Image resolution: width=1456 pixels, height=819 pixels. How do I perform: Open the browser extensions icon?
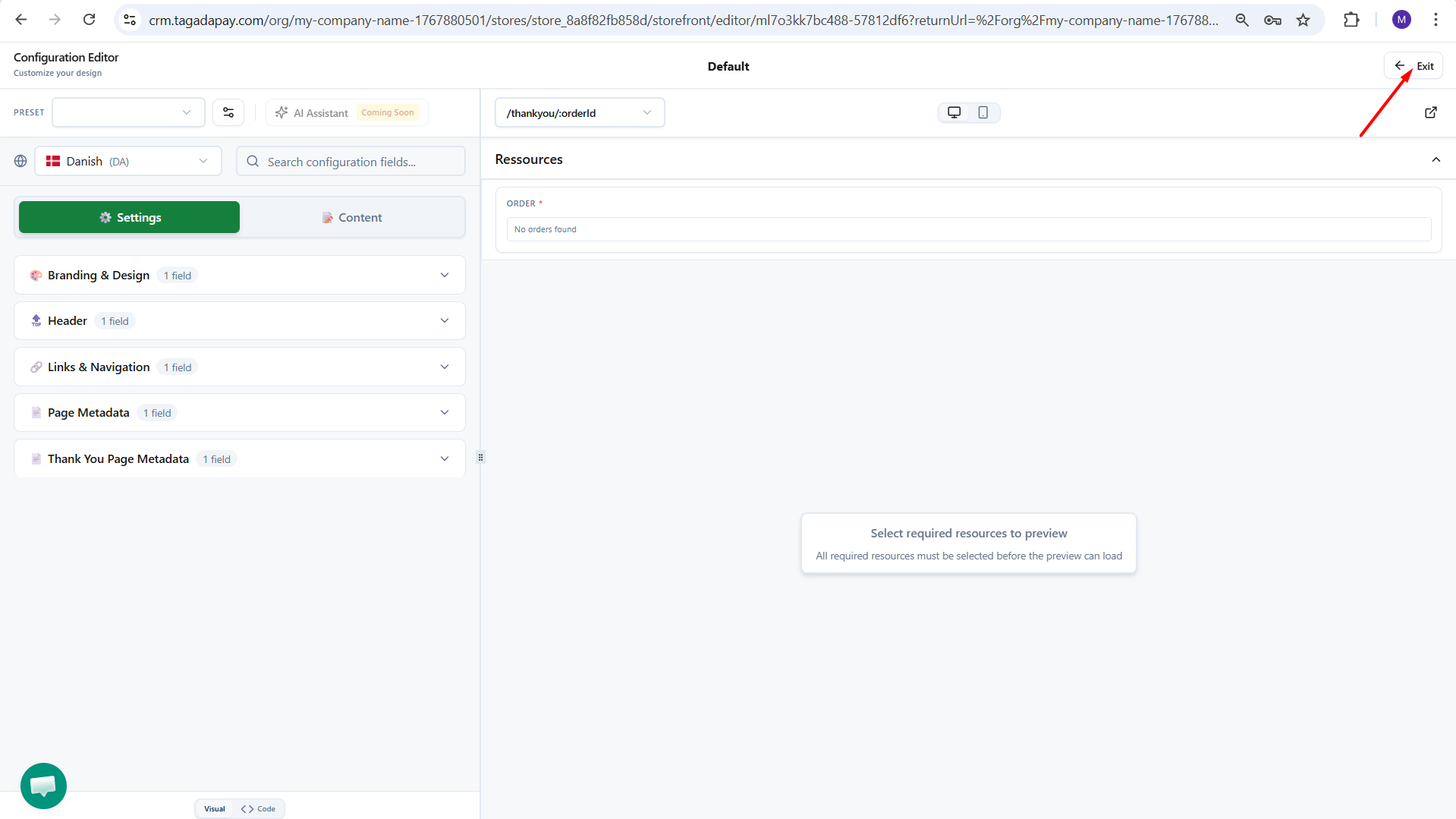[1351, 20]
